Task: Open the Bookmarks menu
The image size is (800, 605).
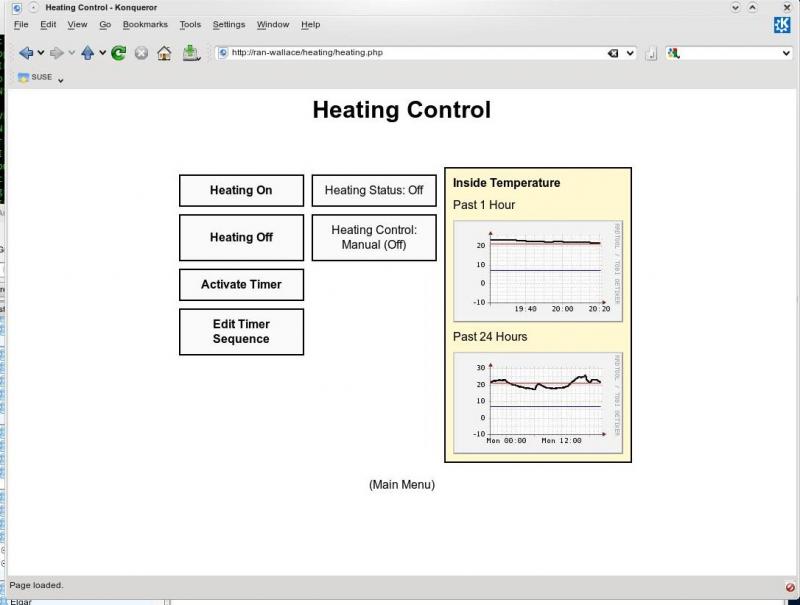Action: click(x=145, y=25)
